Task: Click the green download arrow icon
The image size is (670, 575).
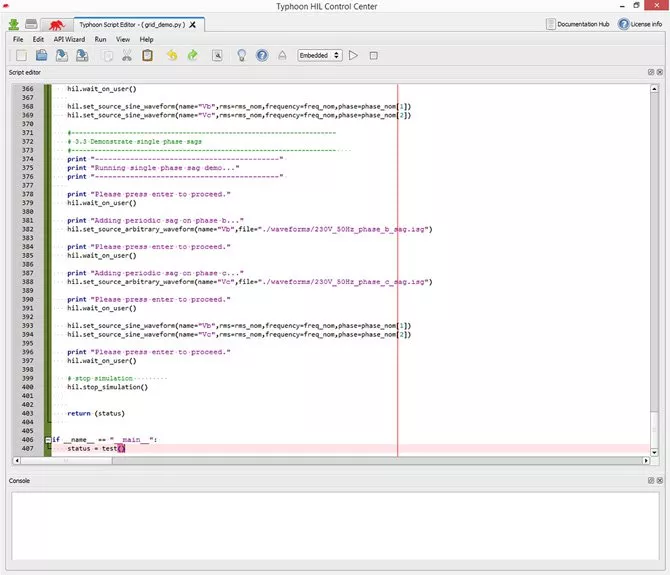Action: [14, 24]
